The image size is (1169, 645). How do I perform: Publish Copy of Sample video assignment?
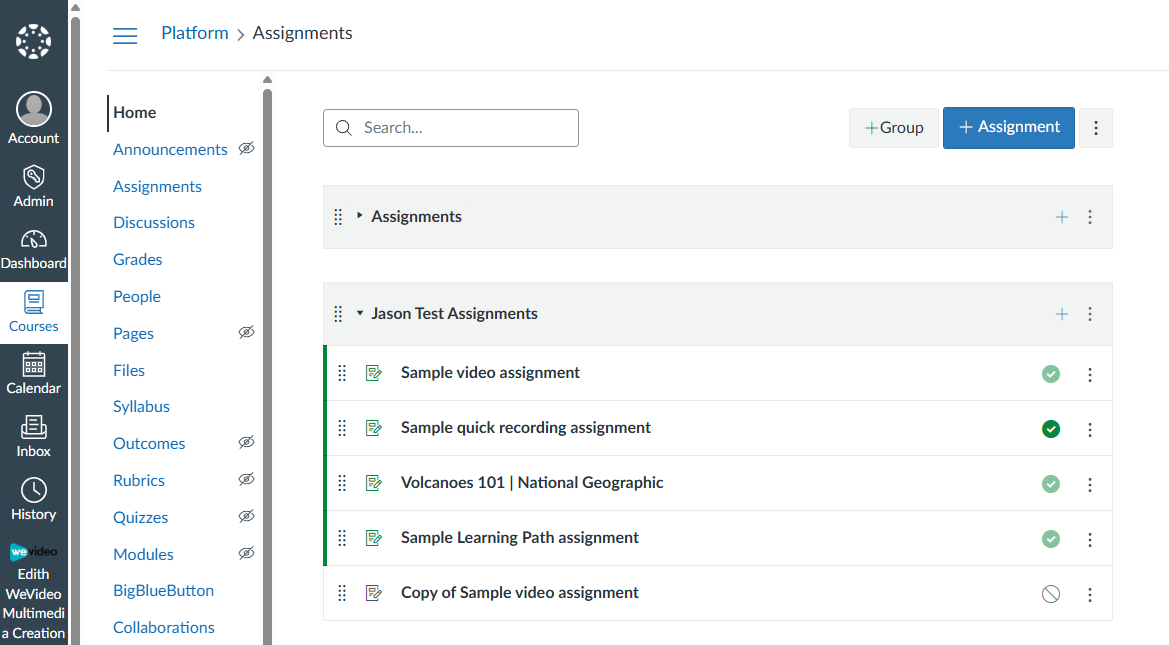click(1051, 594)
